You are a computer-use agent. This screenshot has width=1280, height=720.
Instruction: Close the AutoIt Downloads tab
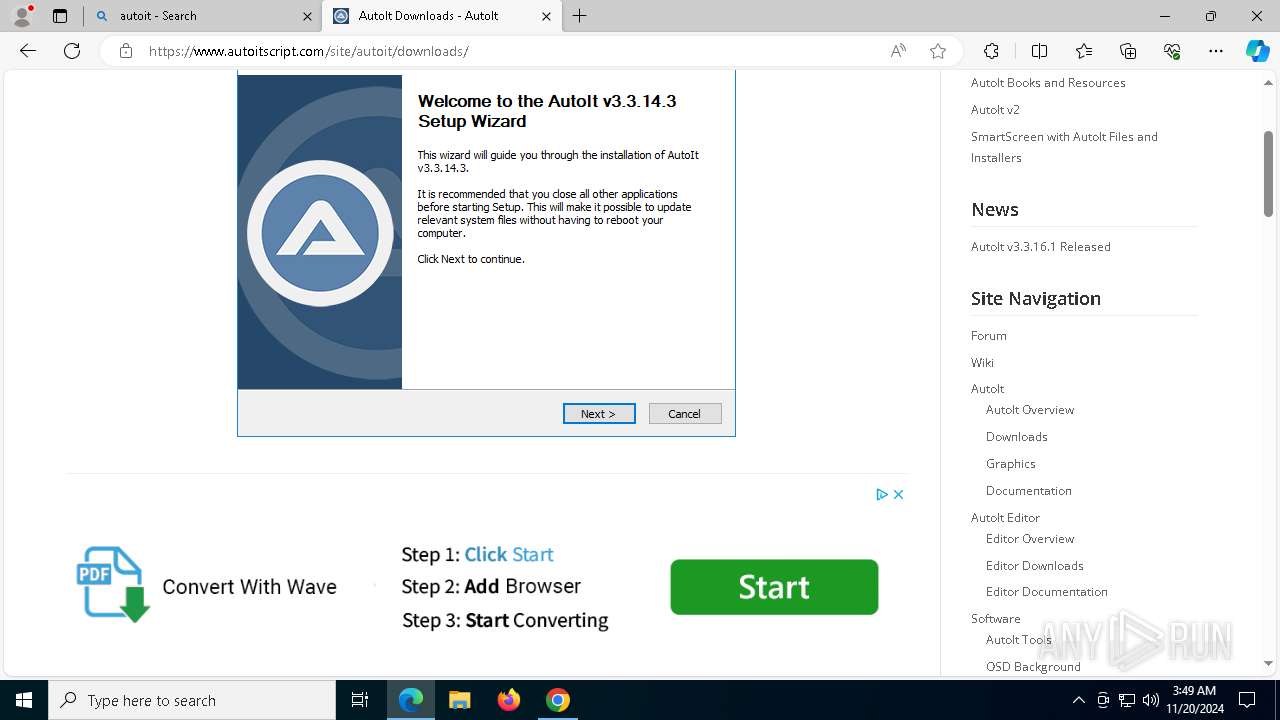click(x=546, y=16)
